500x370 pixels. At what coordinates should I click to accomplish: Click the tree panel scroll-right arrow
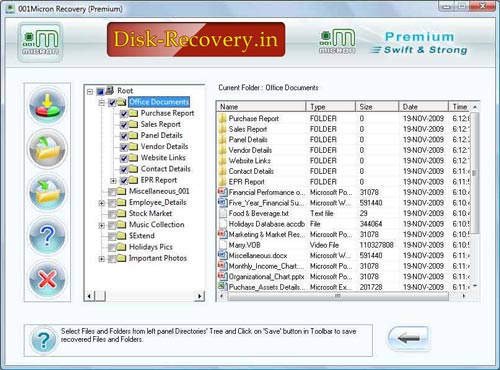[199, 296]
